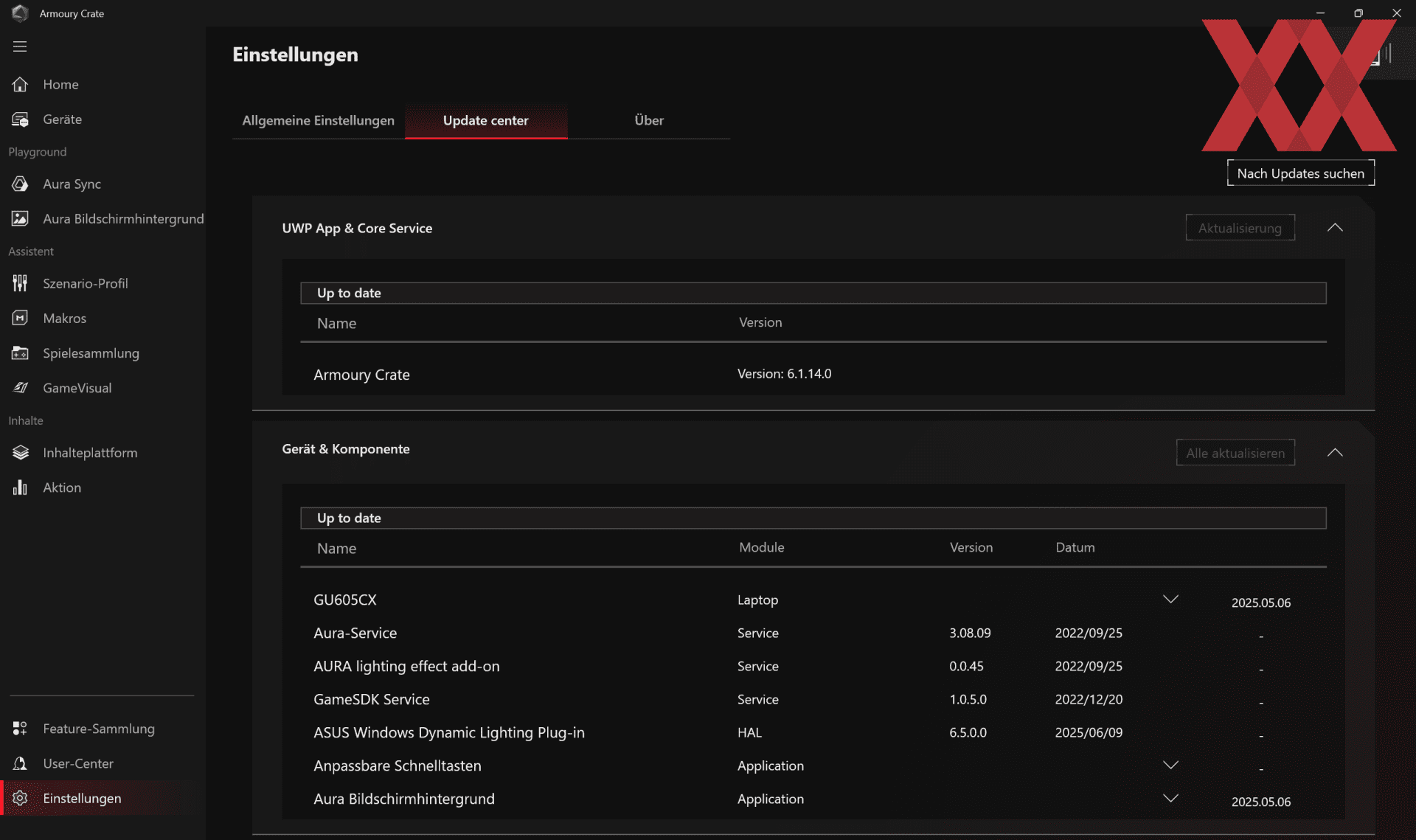Click GameSDK Service row name
The height and width of the screenshot is (840, 1416).
point(371,699)
